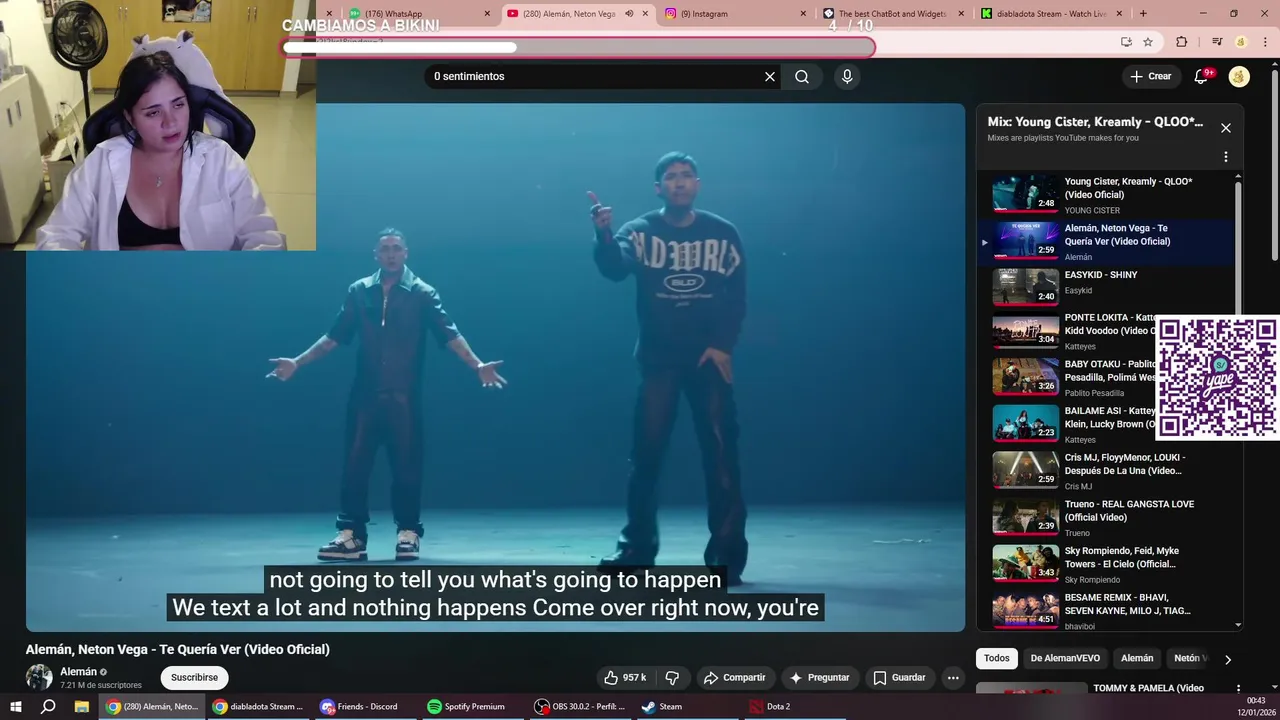The width and height of the screenshot is (1280, 720).
Task: Open Mix playlist three-dot options
Action: click(1226, 157)
